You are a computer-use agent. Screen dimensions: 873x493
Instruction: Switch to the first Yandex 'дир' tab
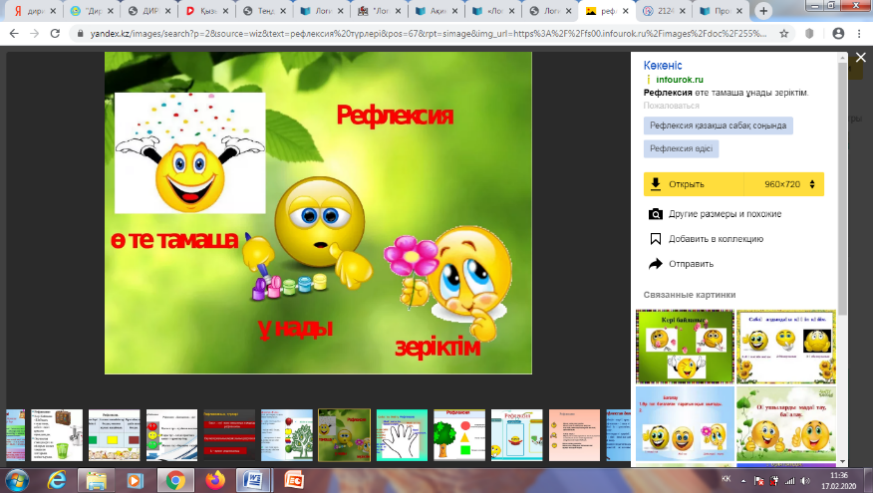[x=35, y=11]
